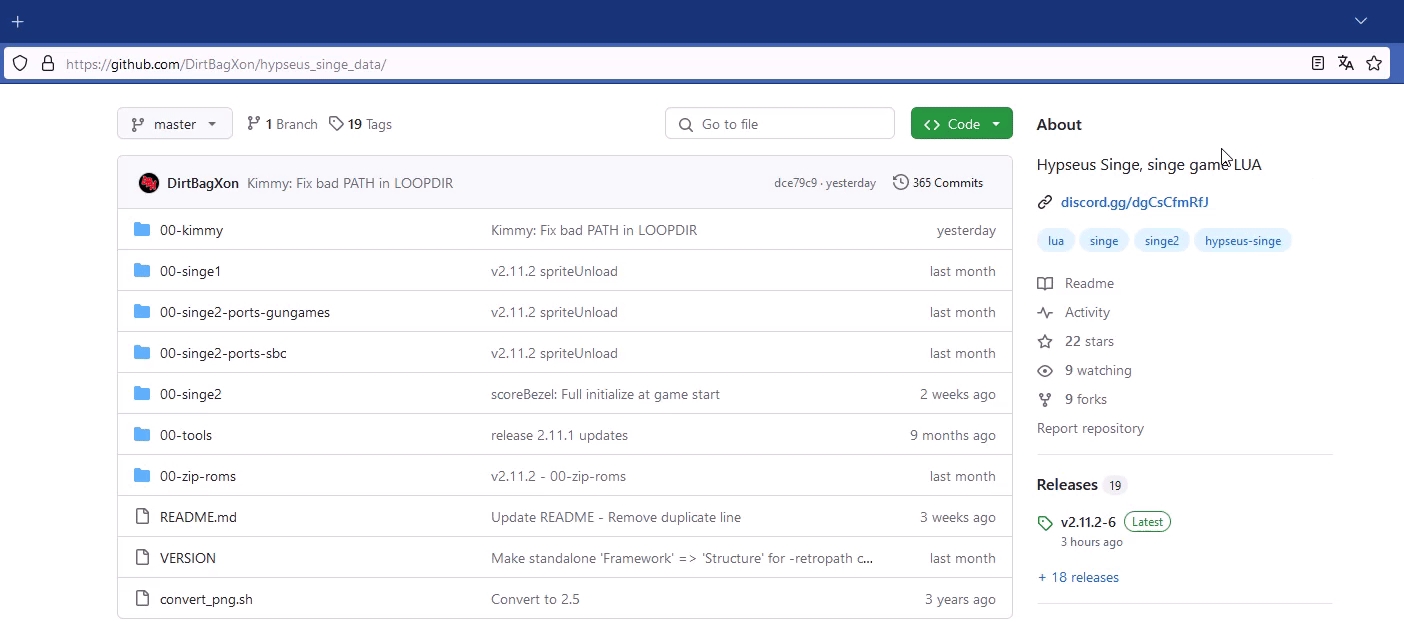The width and height of the screenshot is (1404, 622).
Task: Click the shield tracking protection icon
Action: click(20, 64)
